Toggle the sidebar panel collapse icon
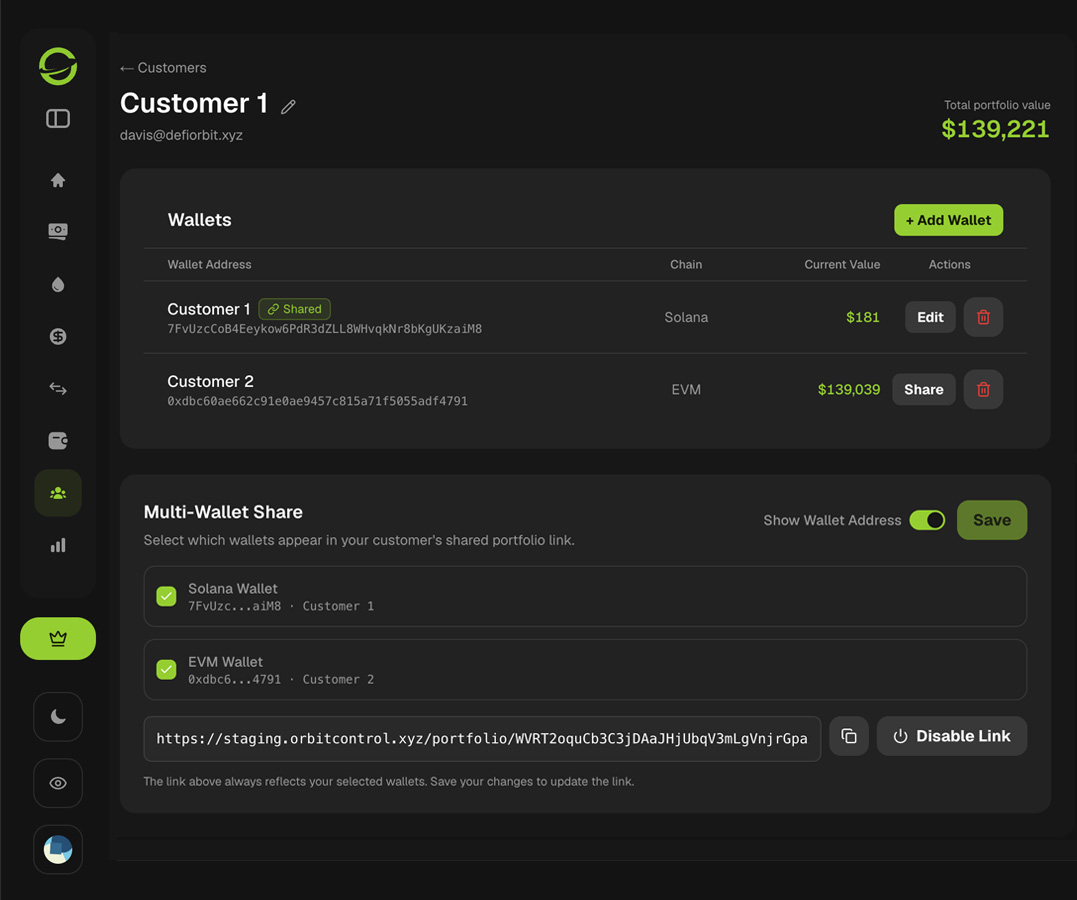 (x=58, y=119)
